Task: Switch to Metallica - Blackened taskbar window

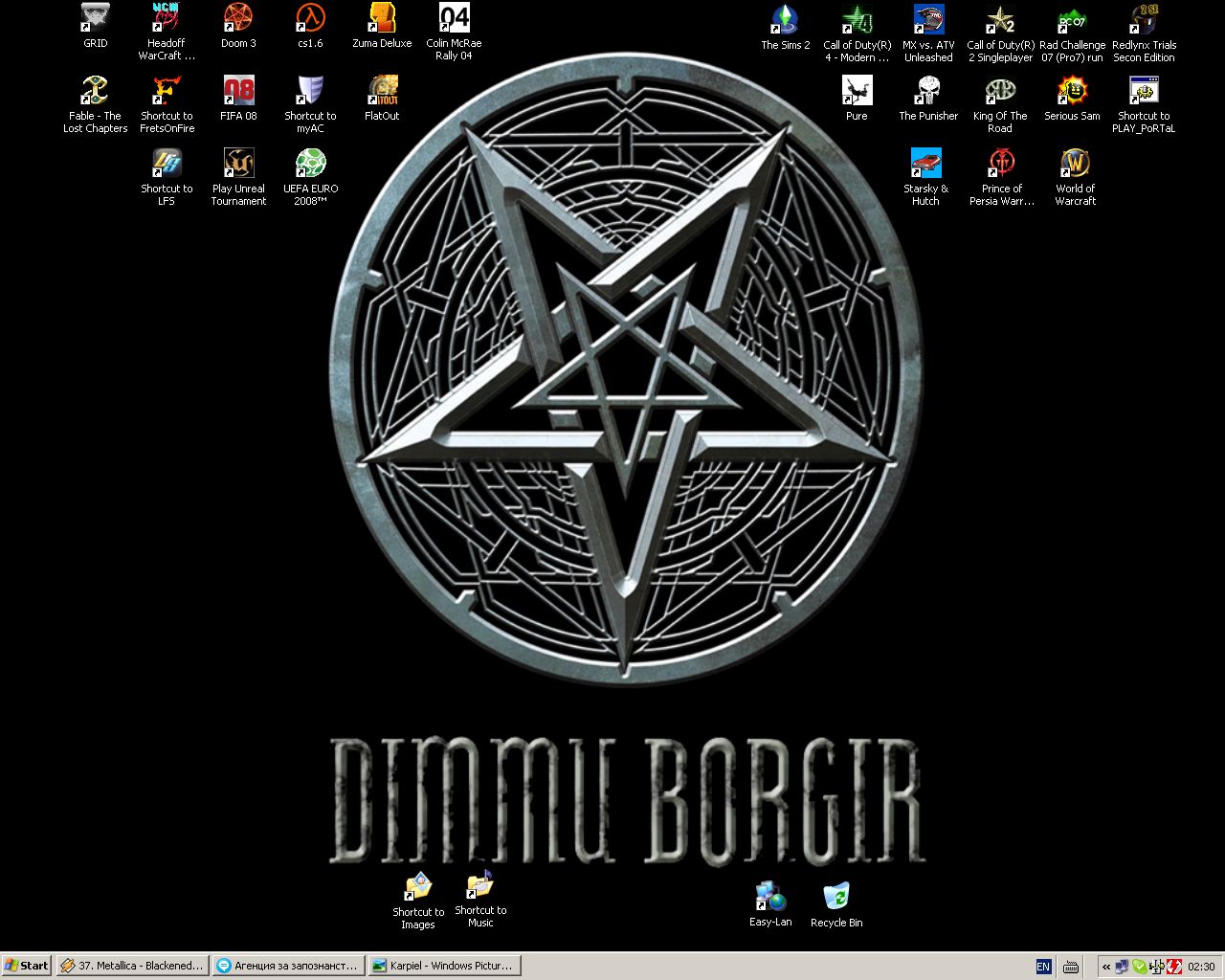Action: click(131, 966)
